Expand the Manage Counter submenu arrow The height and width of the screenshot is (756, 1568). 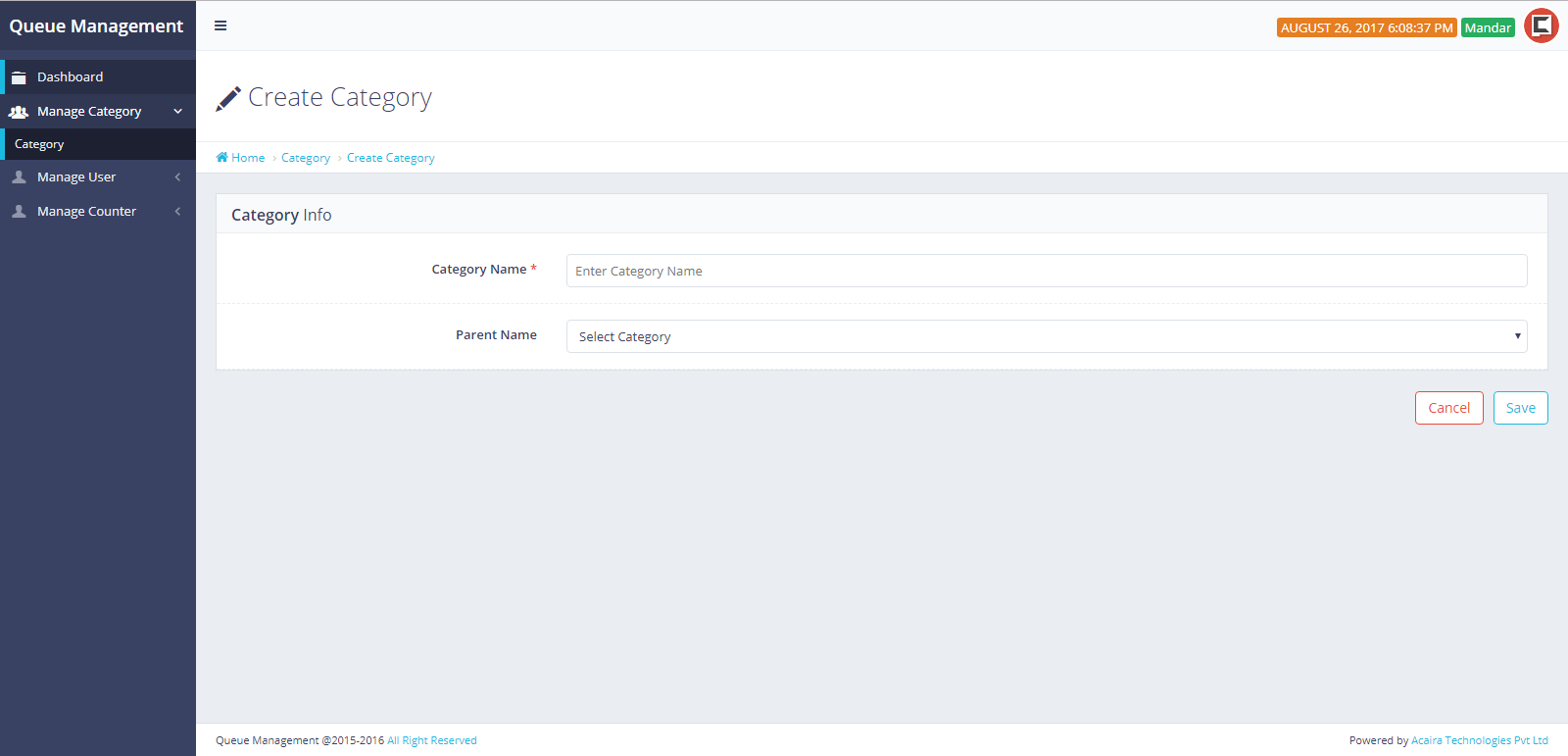pyautogui.click(x=177, y=212)
